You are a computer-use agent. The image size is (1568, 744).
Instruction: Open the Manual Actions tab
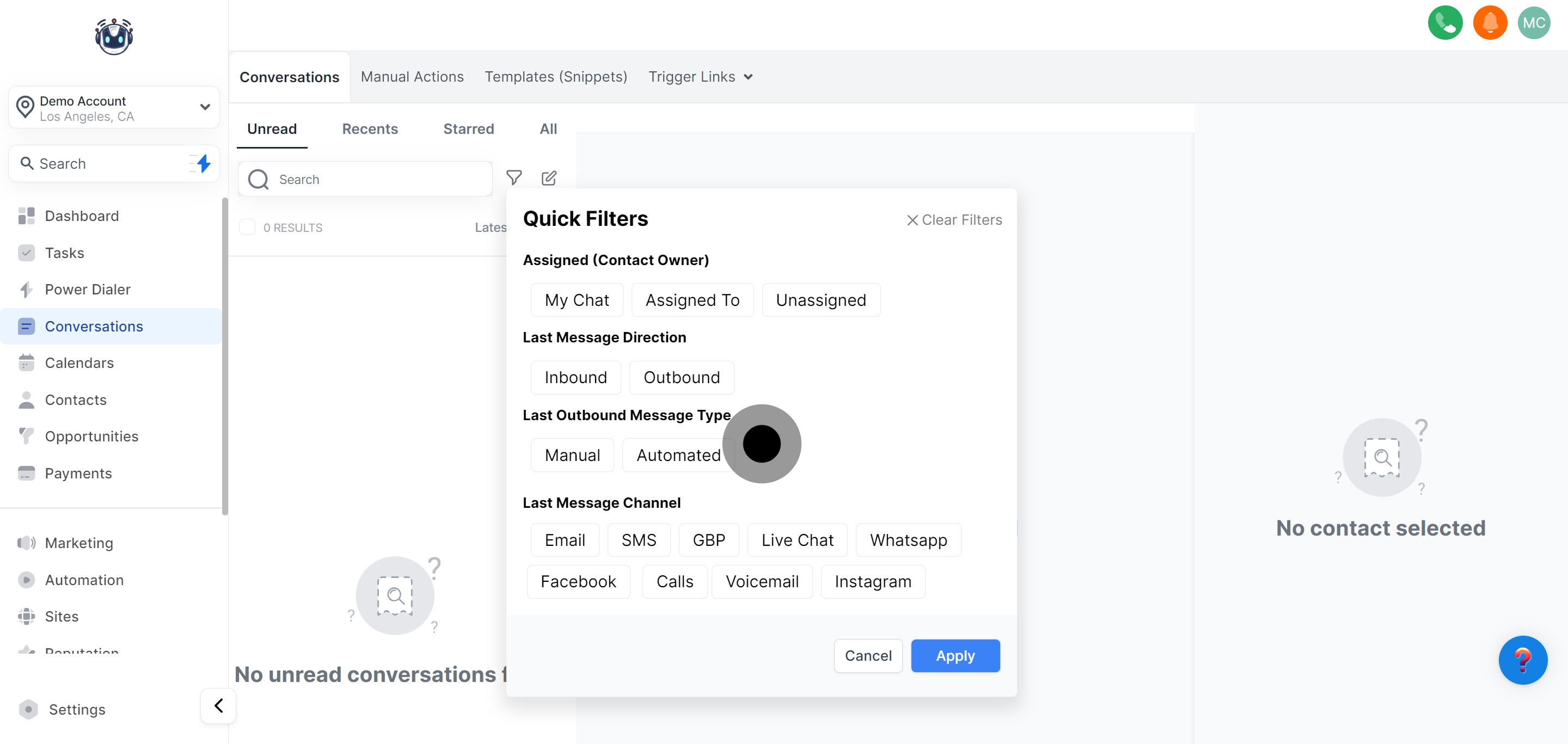(412, 77)
